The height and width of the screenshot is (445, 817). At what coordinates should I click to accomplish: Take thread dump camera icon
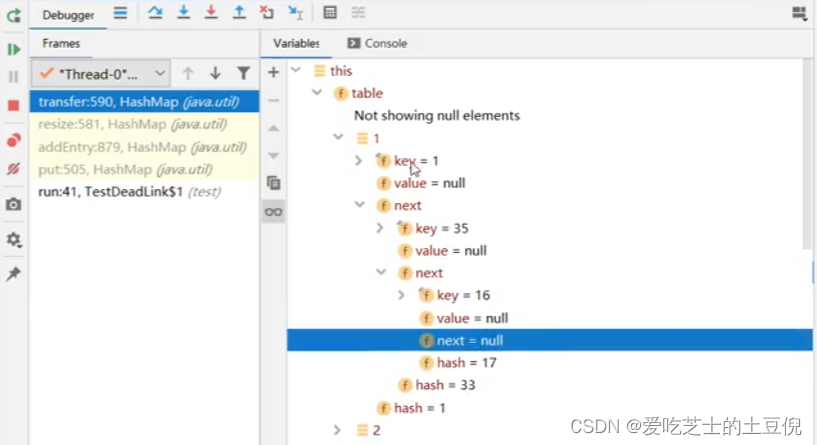14,204
